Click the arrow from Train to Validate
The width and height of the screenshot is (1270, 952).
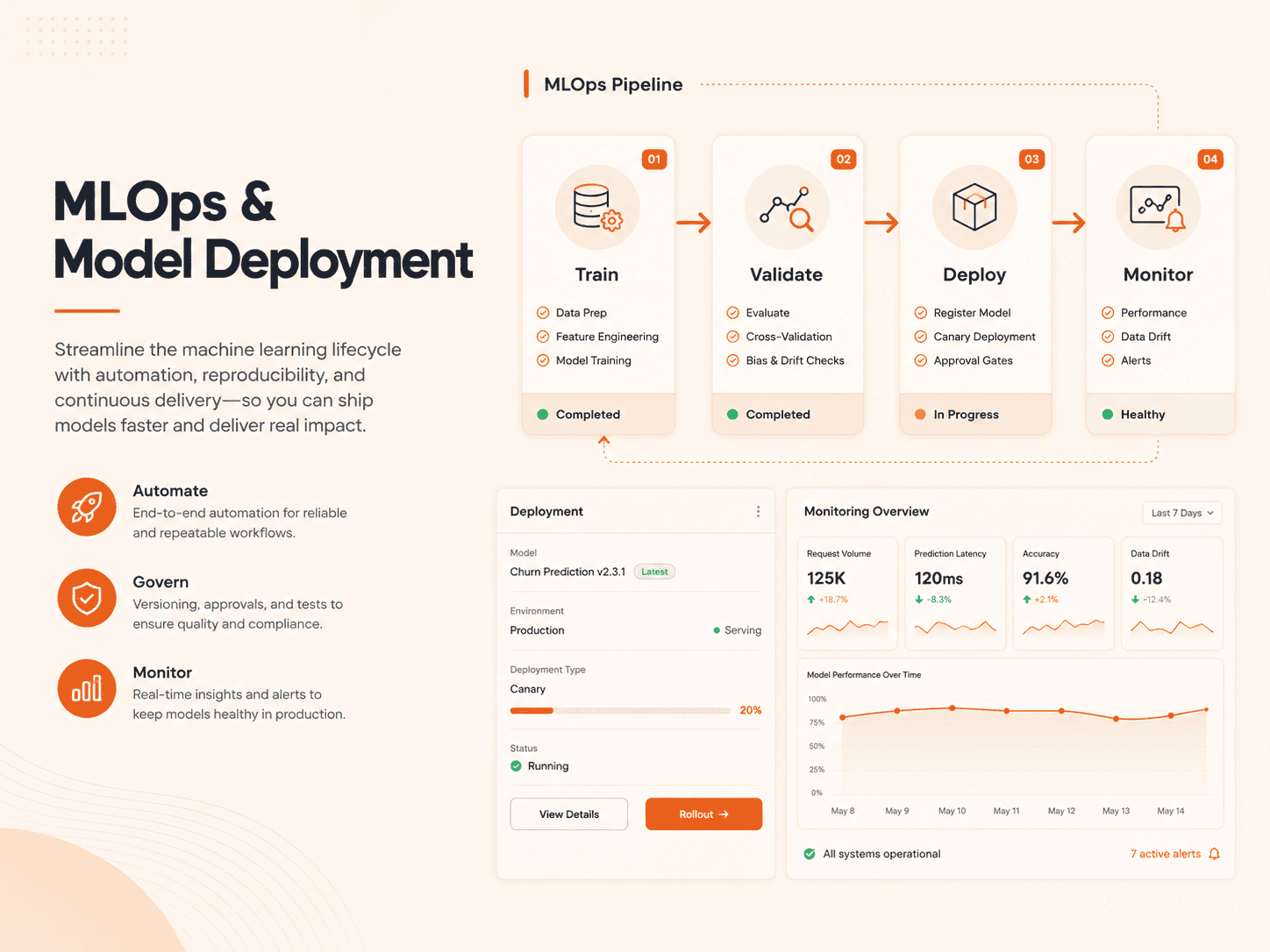pos(694,223)
